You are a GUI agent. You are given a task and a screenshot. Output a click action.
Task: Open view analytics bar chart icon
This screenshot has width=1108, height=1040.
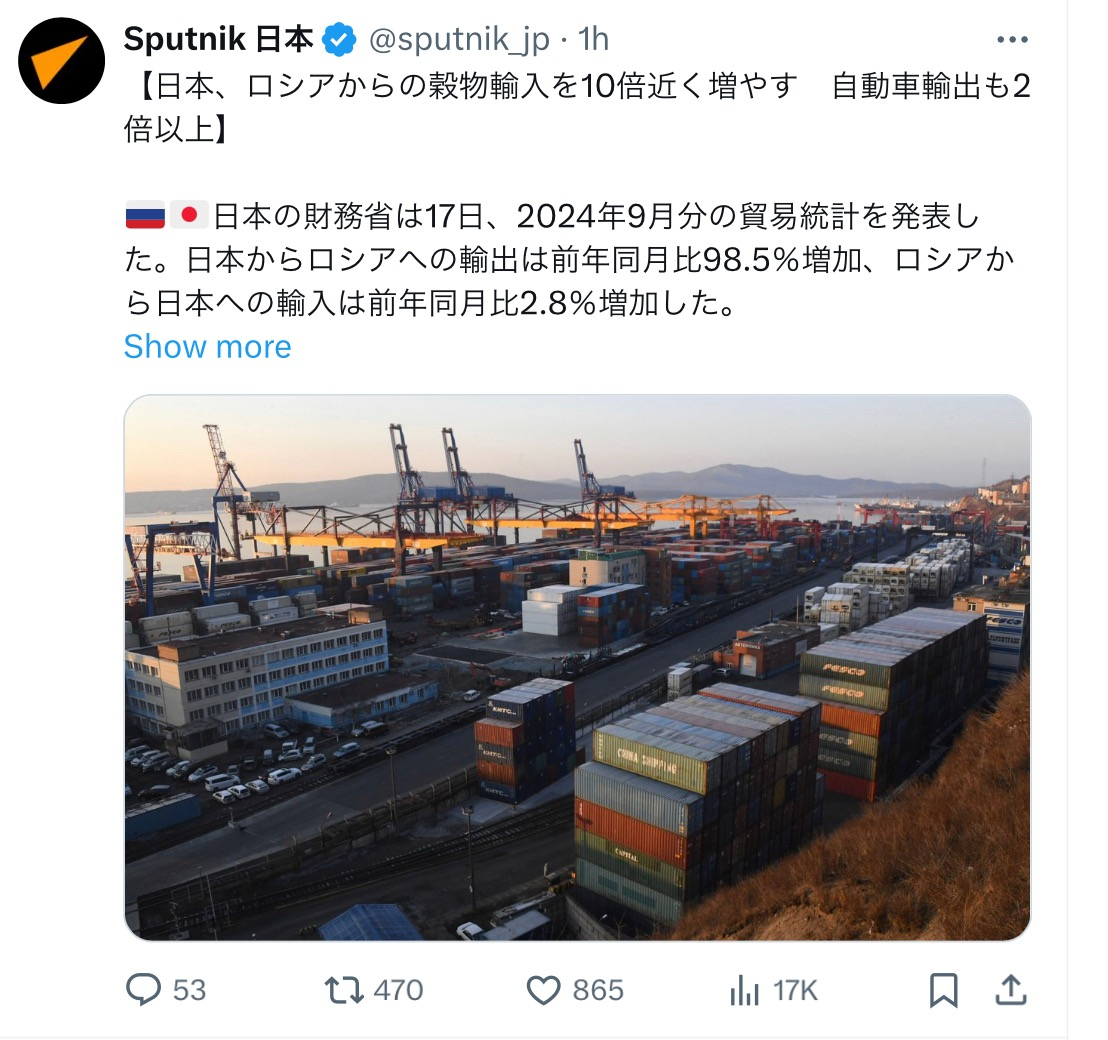[x=744, y=990]
